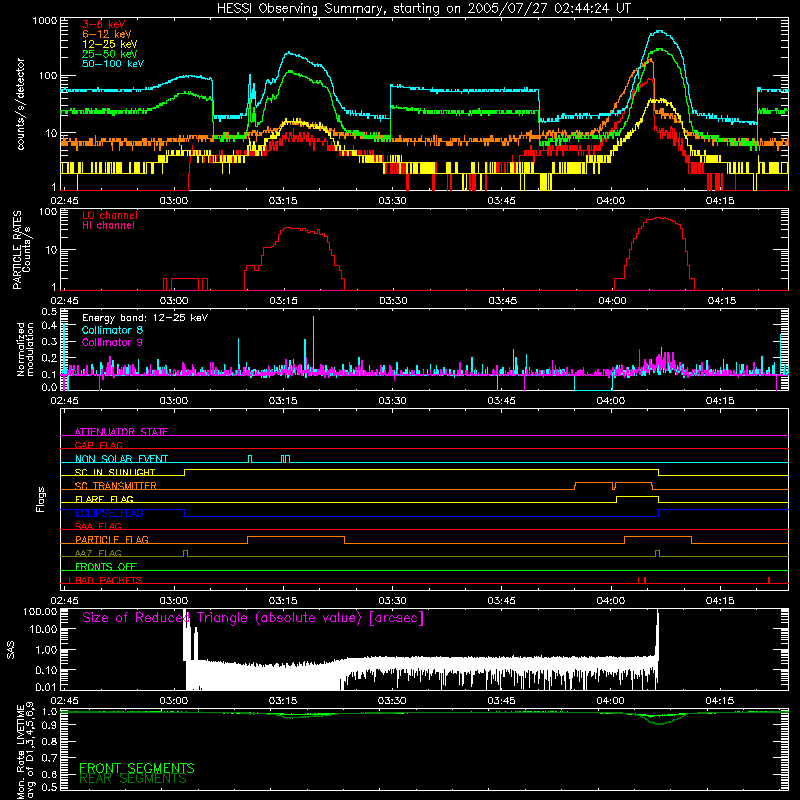
Task: Click the PARTICLE FLAG raised segment near 03:15
Action: tap(296, 537)
